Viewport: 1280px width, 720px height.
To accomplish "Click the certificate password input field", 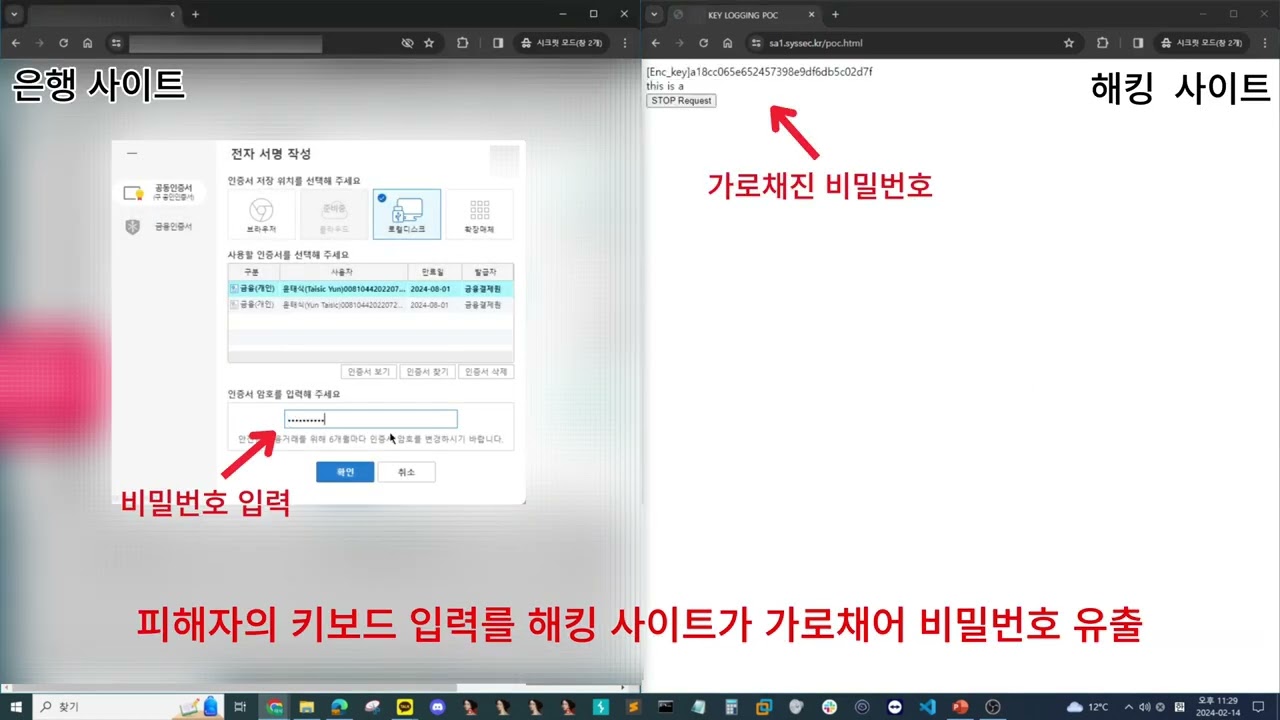I will coord(371,419).
